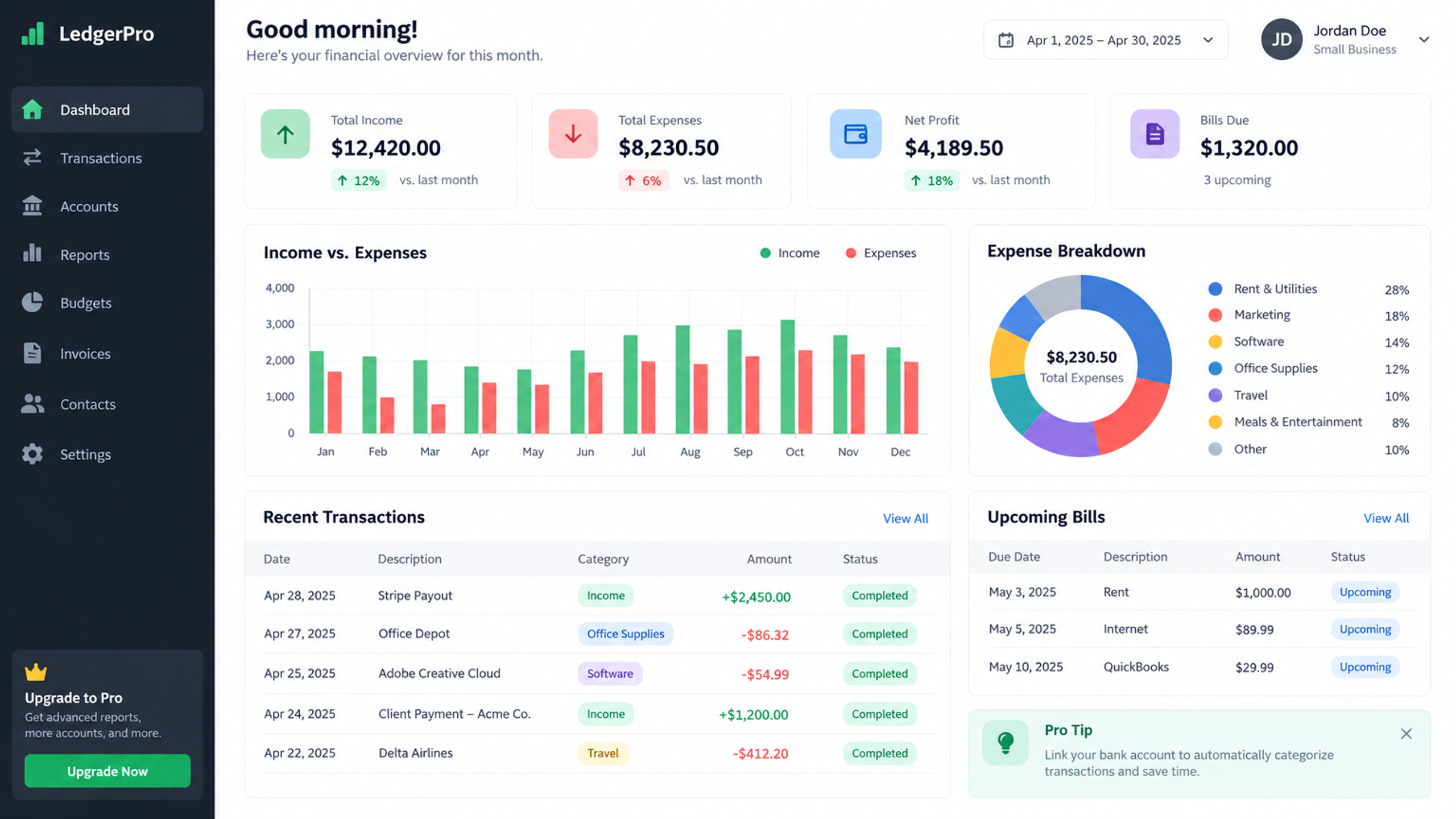Click the Office Supplies category tag
Viewport: 1456px width, 819px height.
626,634
